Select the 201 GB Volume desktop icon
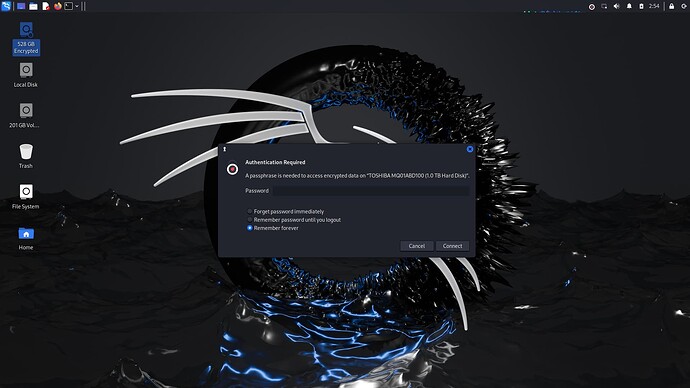Viewport: 690px width, 388px height. (x=25, y=115)
